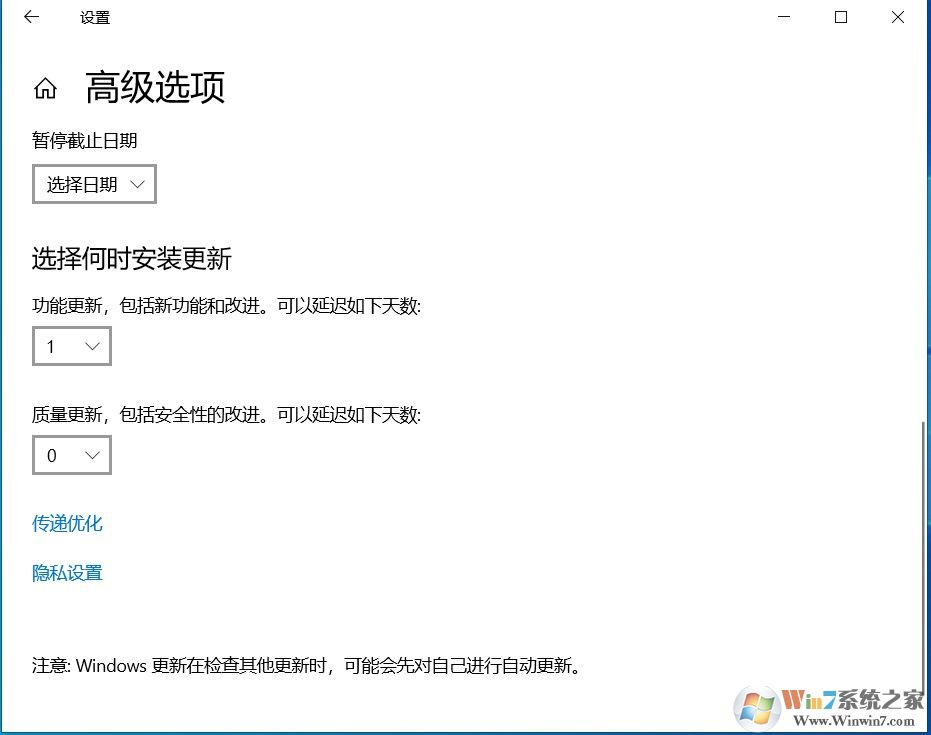Click the dropdown showing value 0
This screenshot has height=735, width=931.
[71, 455]
